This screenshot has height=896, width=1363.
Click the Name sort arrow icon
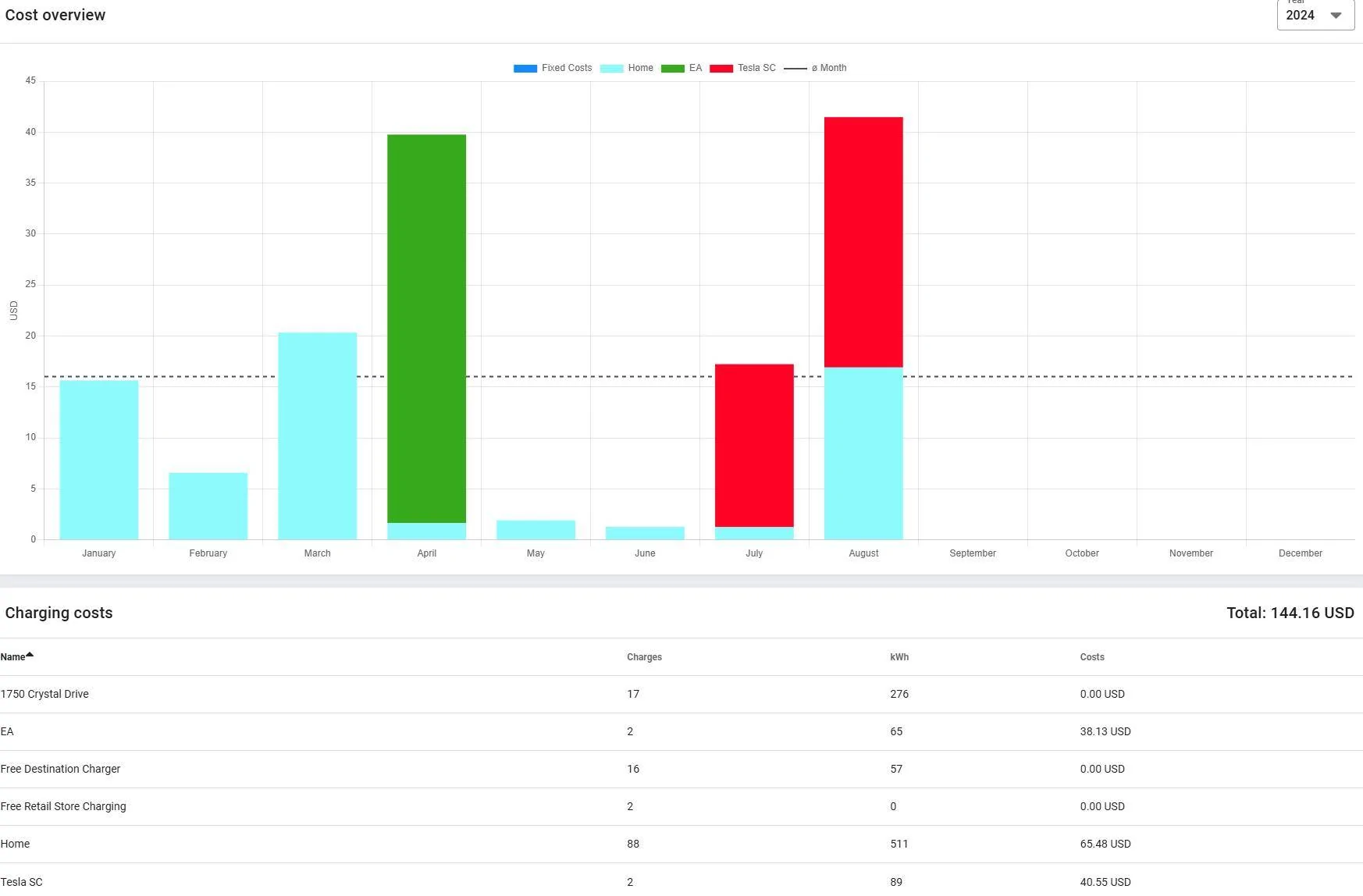[30, 655]
